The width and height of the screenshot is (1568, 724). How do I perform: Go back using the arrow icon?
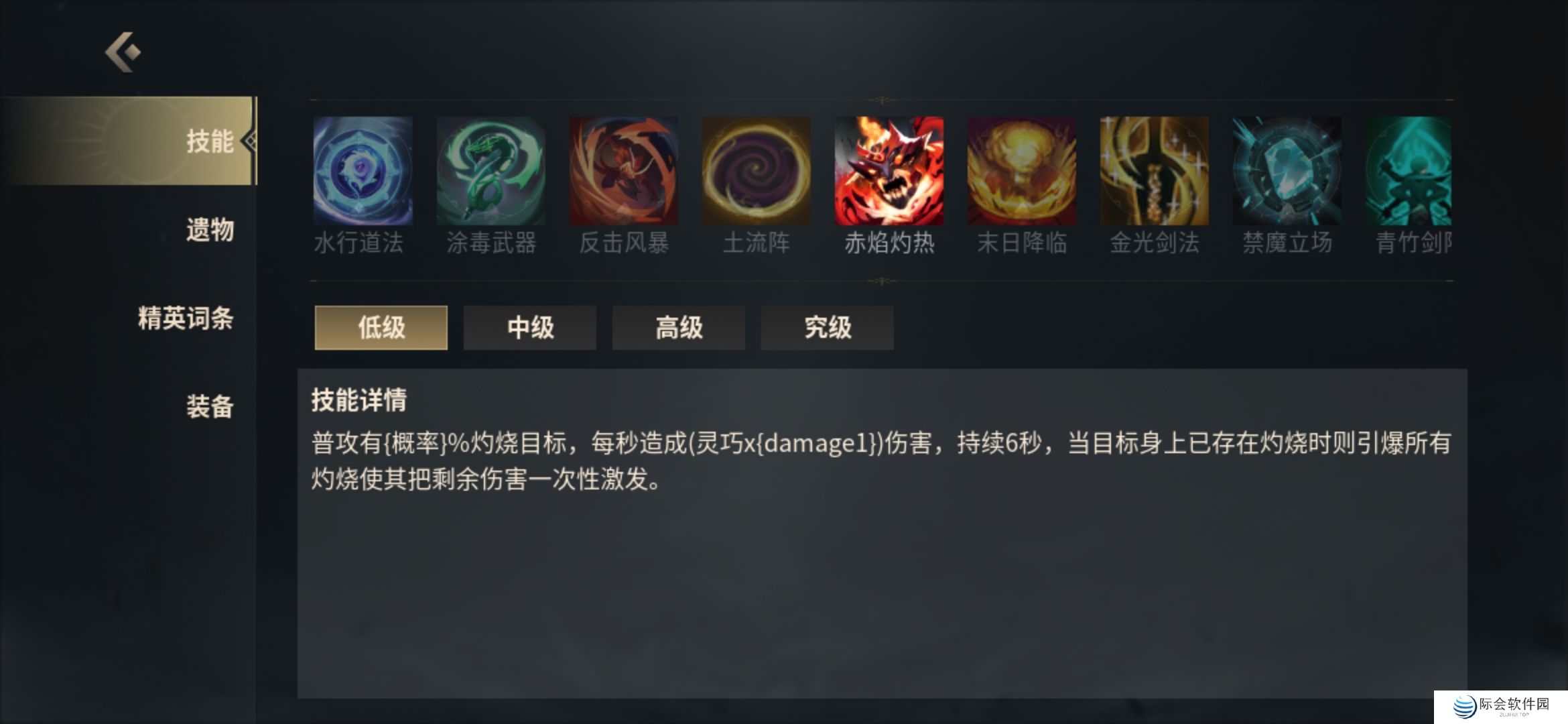pos(123,52)
